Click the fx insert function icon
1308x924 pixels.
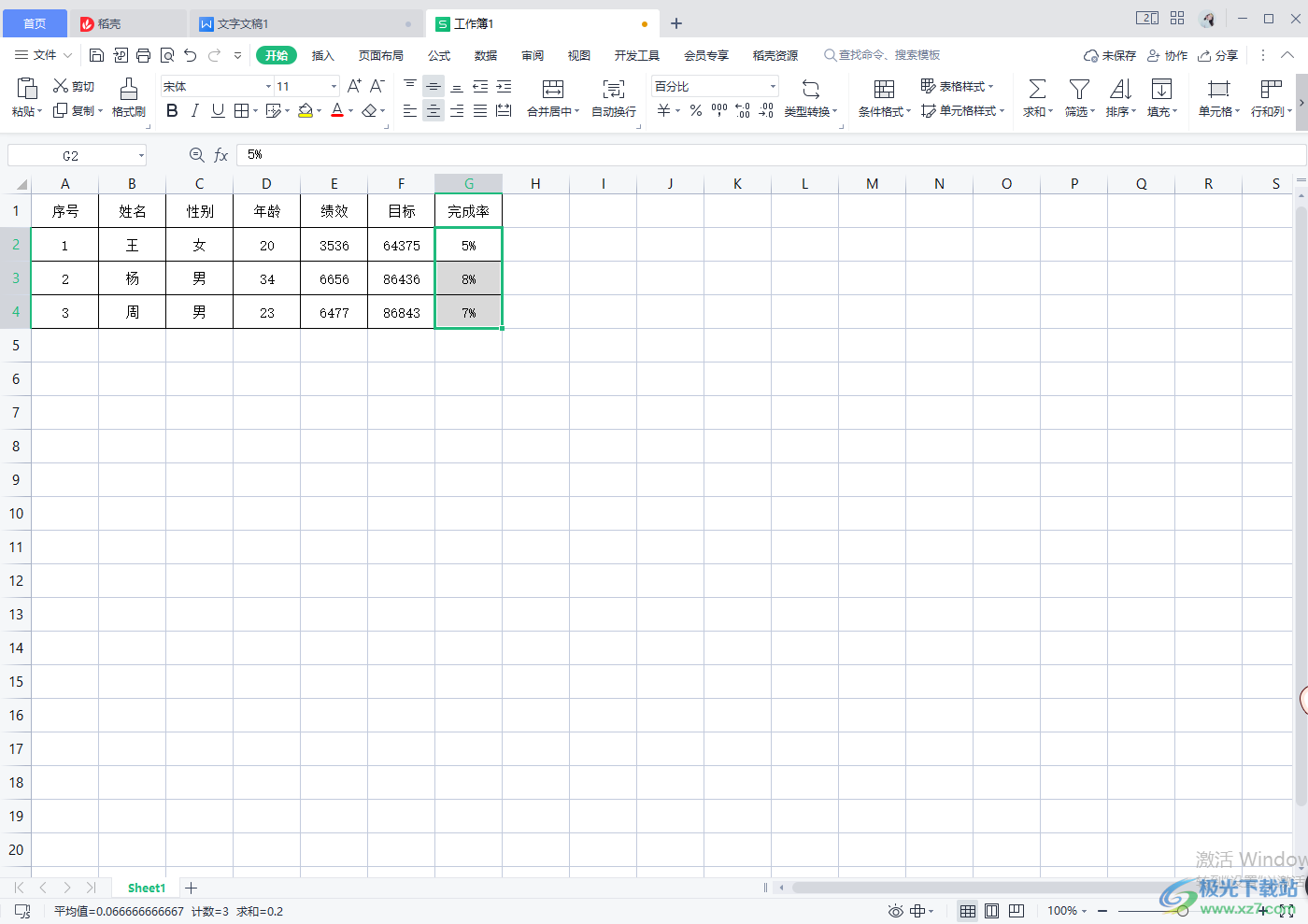[221, 155]
